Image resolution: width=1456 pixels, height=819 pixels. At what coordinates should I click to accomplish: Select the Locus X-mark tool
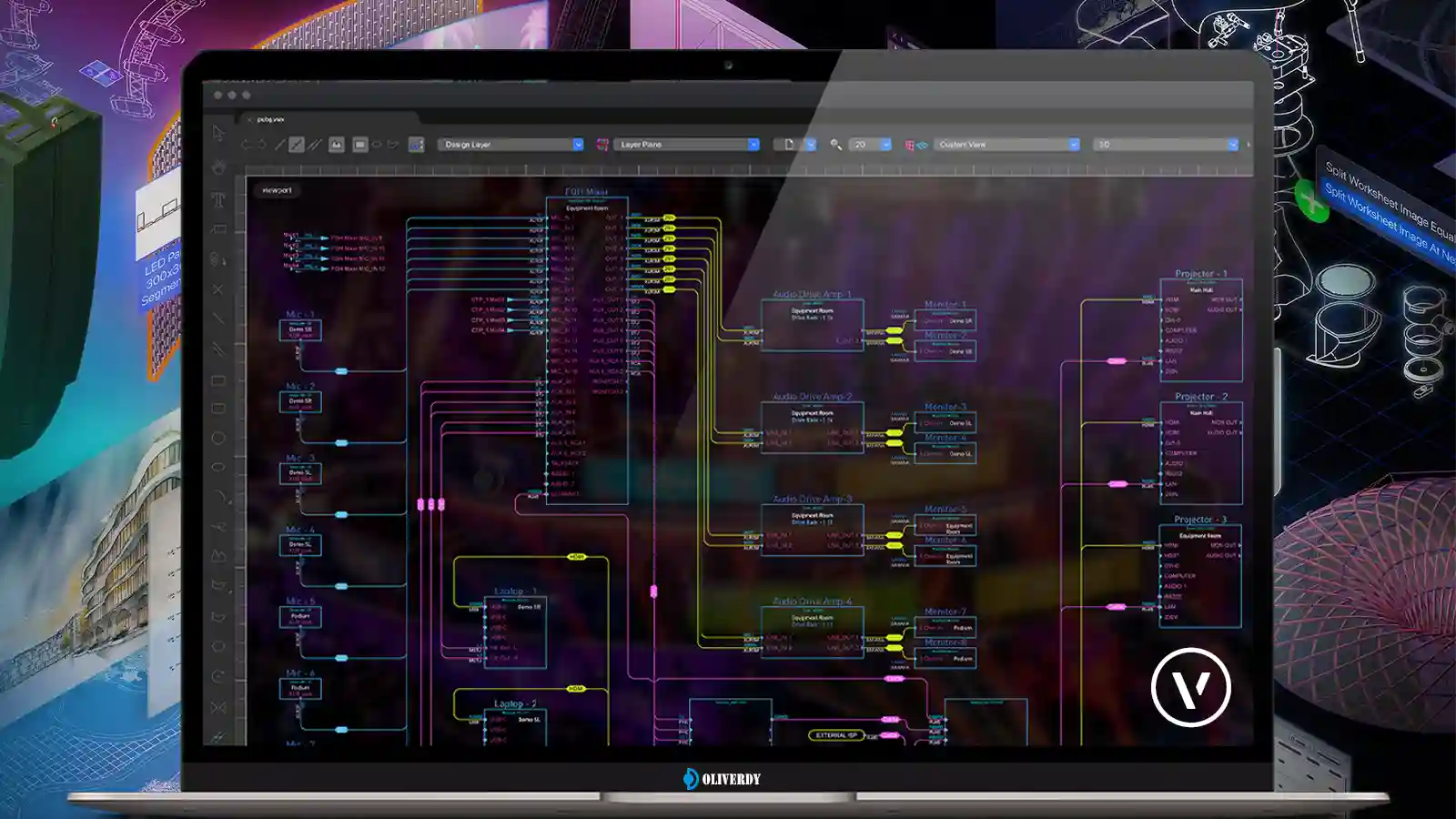coord(218,289)
